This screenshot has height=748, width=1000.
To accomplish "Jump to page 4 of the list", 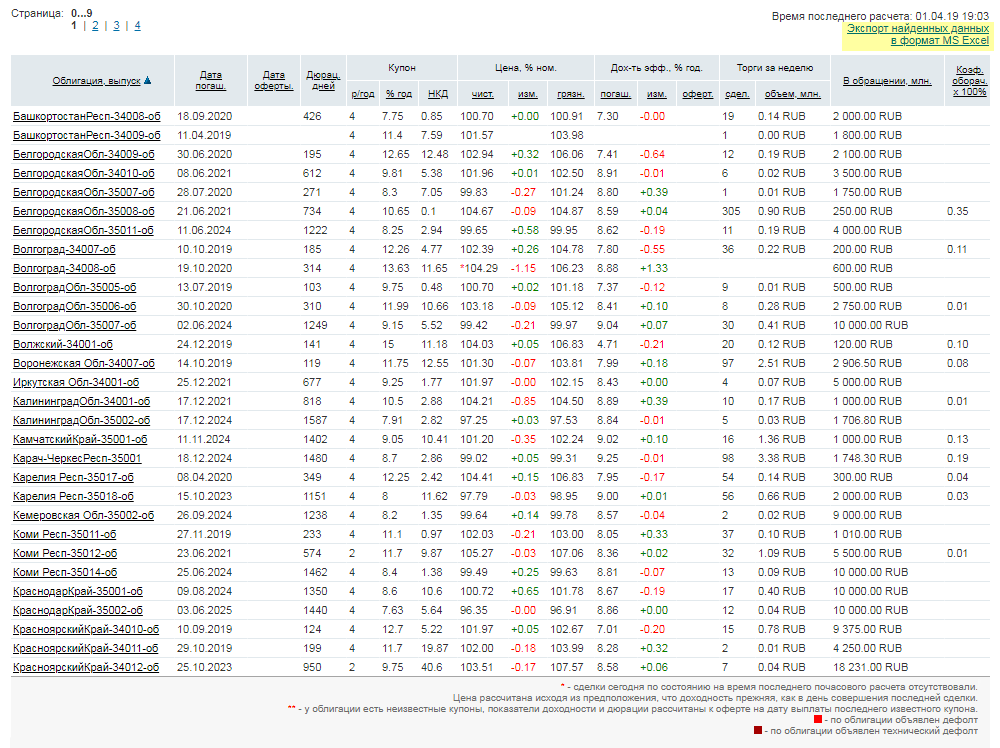I will click(137, 26).
